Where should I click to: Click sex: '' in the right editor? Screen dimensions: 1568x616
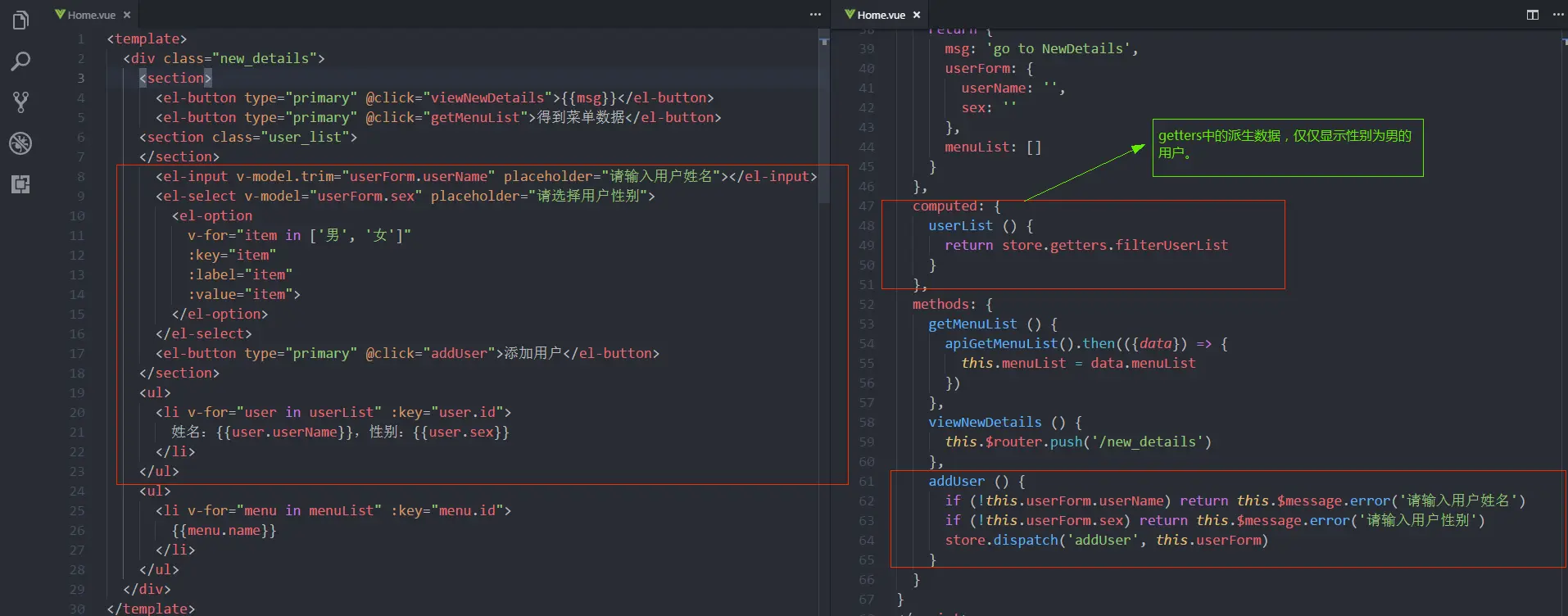pos(989,107)
